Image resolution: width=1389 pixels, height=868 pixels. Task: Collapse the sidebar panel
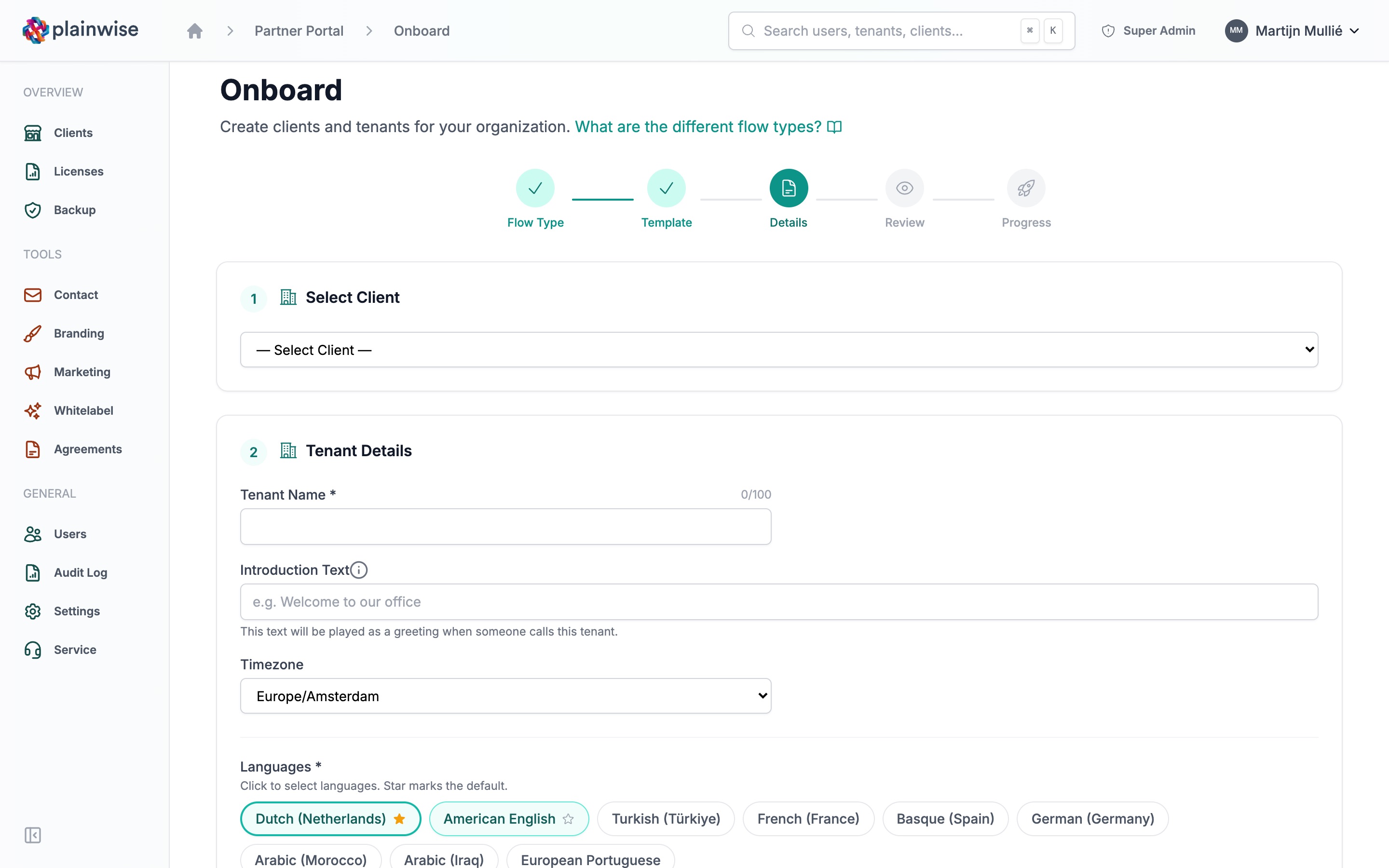[33, 835]
